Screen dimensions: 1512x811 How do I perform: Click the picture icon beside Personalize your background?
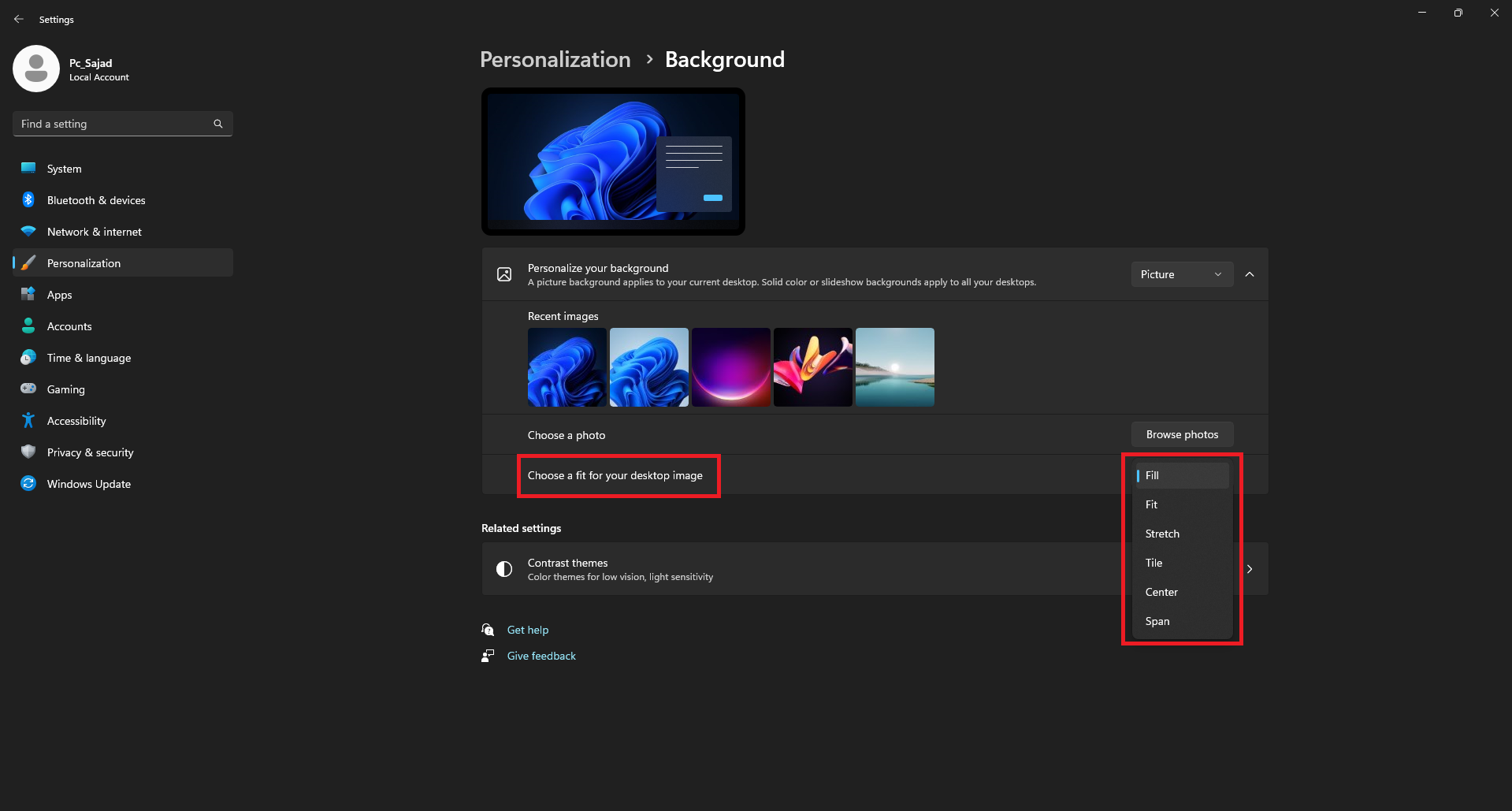tap(504, 274)
